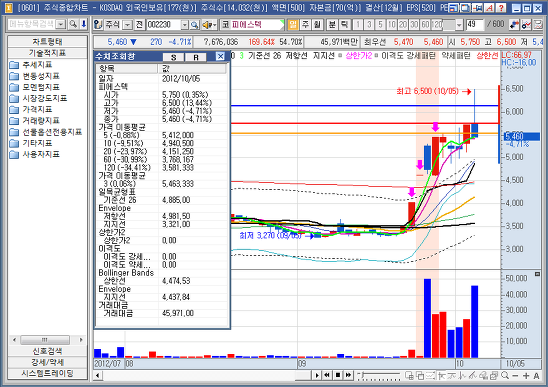The width and height of the screenshot is (548, 387).
Task: Switch to the 차트형태 tab
Action: pyautogui.click(x=48, y=42)
